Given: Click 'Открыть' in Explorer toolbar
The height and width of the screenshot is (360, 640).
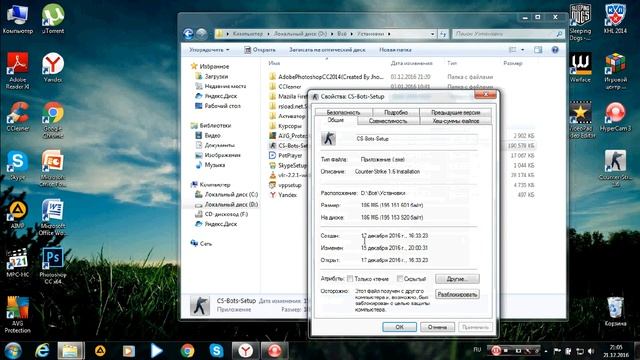Looking at the screenshot, I should pos(260,50).
